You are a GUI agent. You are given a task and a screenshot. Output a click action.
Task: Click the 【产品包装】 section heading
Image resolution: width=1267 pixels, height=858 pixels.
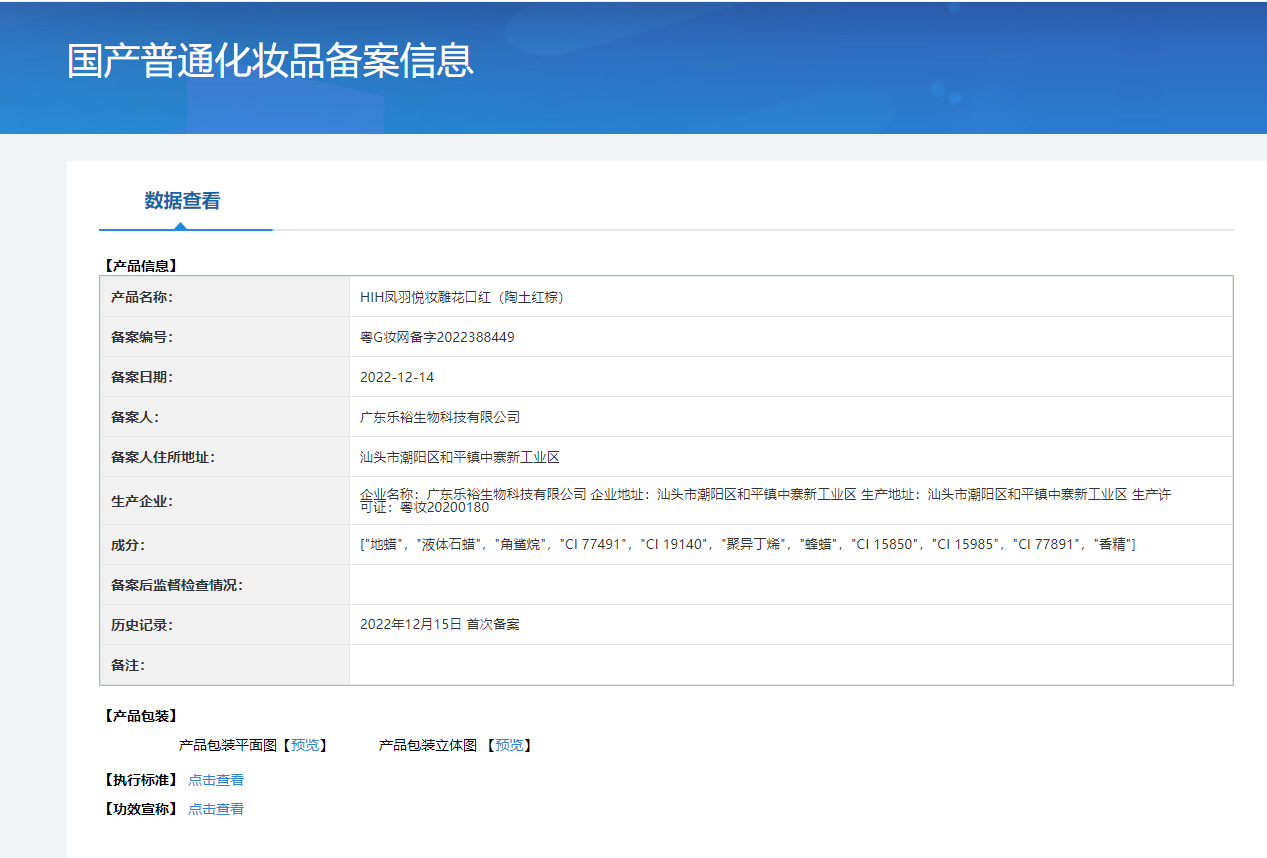pos(140,716)
